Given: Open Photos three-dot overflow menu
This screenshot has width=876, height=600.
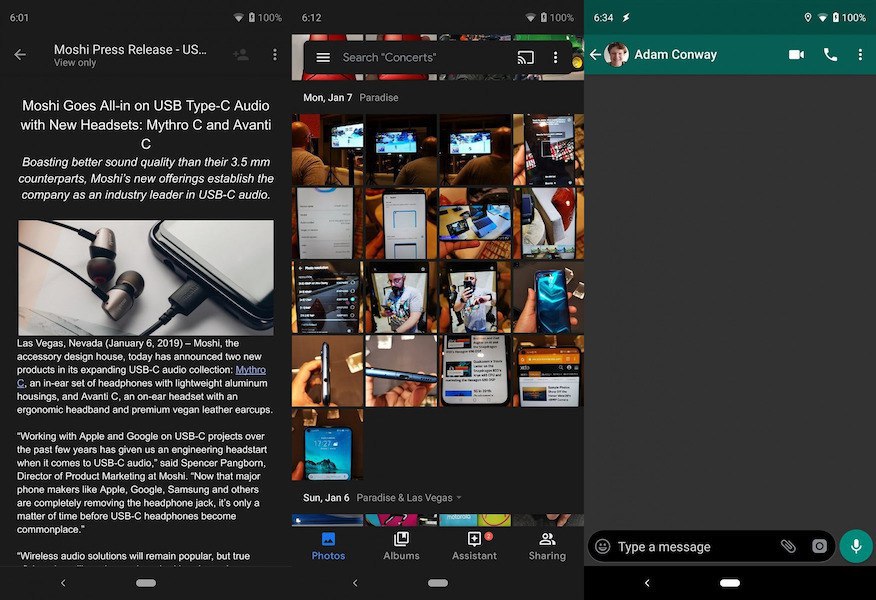Looking at the screenshot, I should tap(555, 58).
